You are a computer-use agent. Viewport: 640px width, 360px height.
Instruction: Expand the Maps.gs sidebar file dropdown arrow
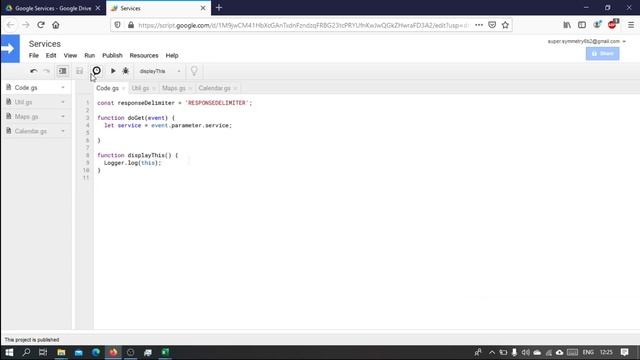pos(63,117)
